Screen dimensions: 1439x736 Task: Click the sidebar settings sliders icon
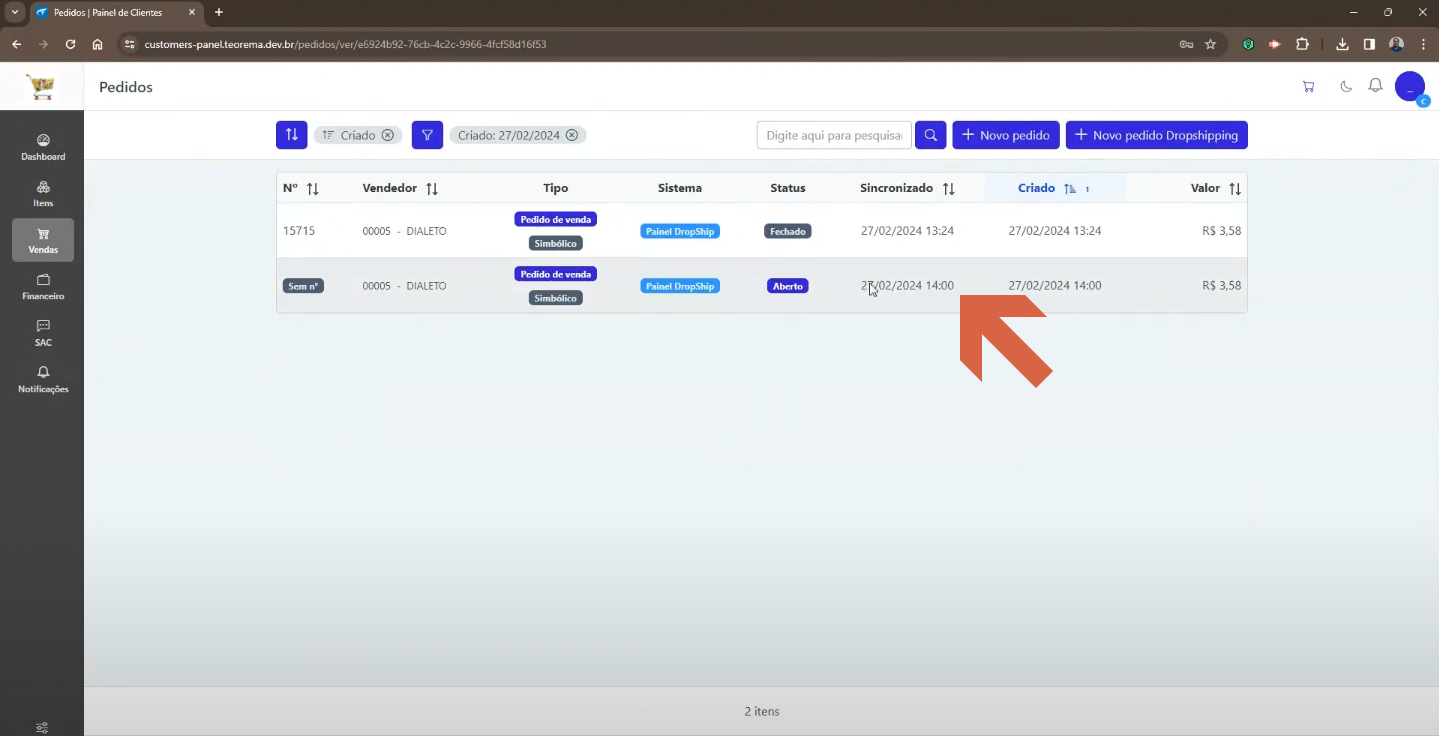[x=42, y=727]
